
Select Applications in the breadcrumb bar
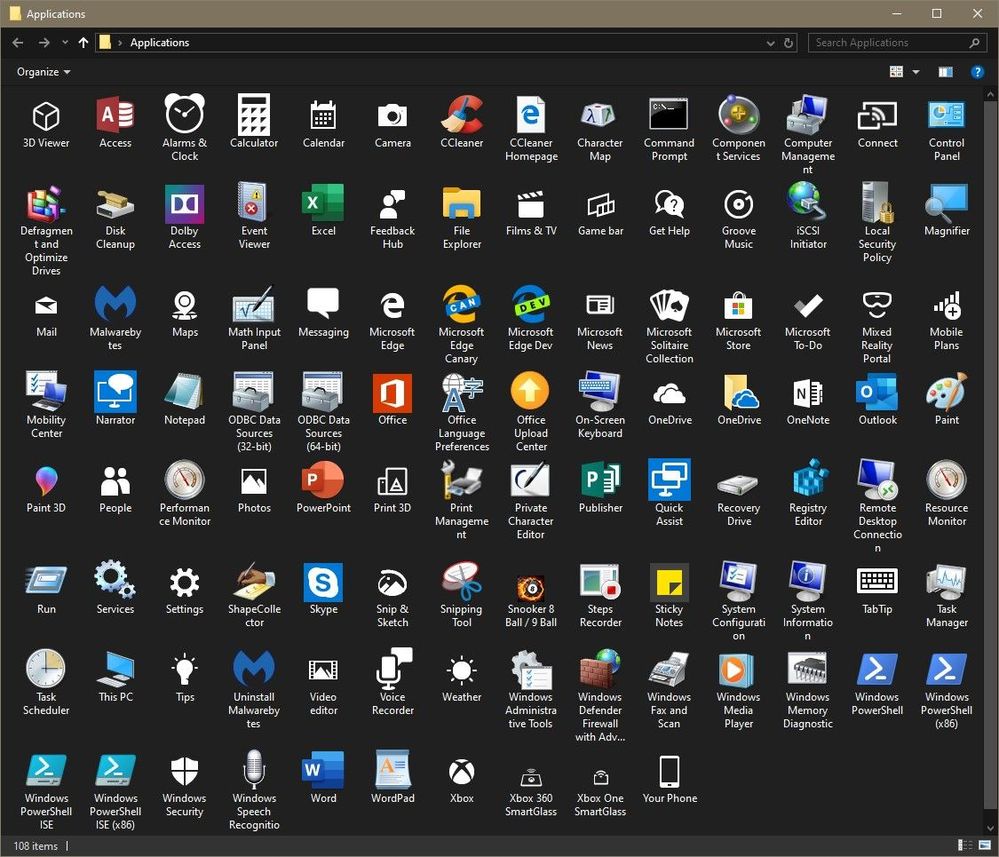click(x=160, y=42)
